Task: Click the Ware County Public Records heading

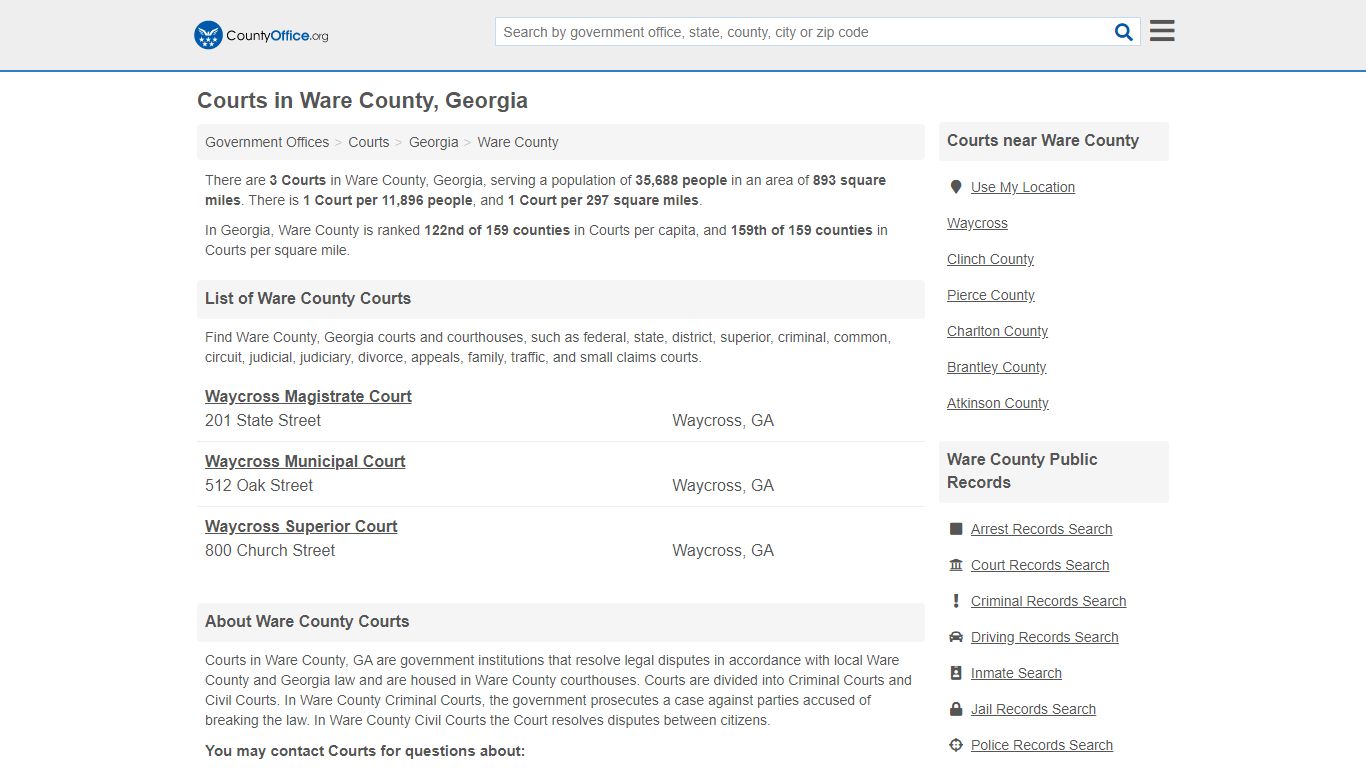Action: 1022,471
